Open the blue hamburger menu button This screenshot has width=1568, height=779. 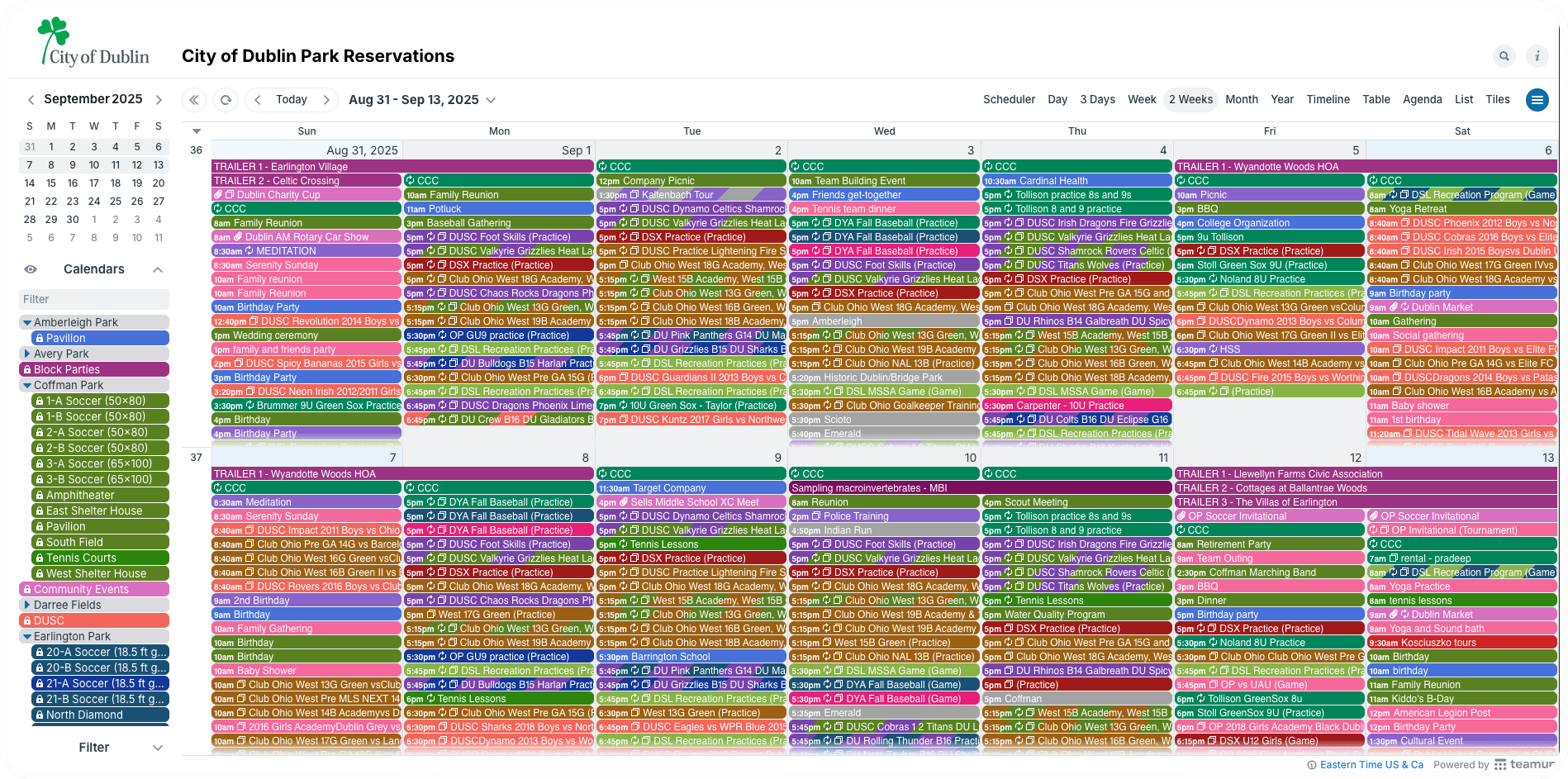coord(1537,100)
